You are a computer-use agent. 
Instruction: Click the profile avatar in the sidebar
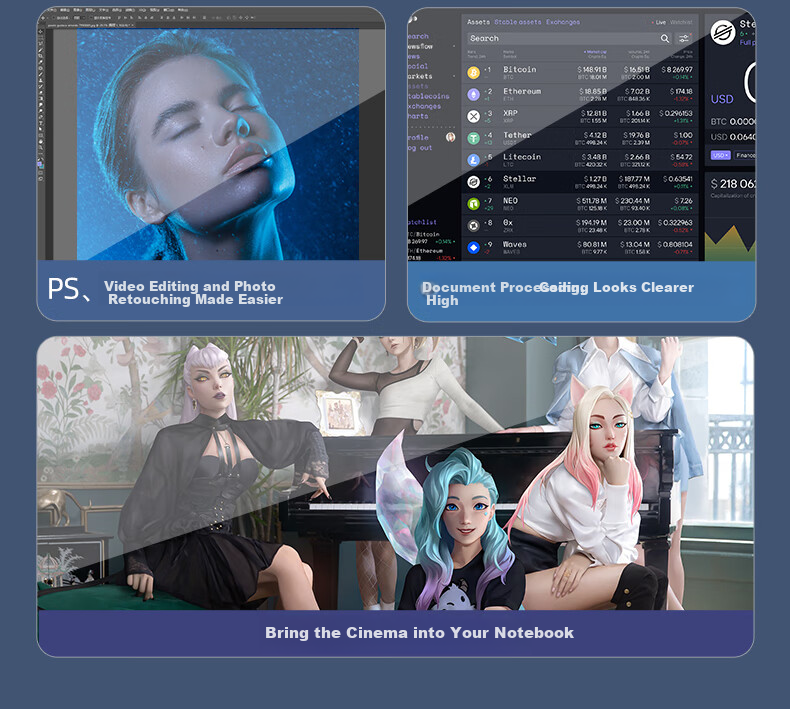450,137
